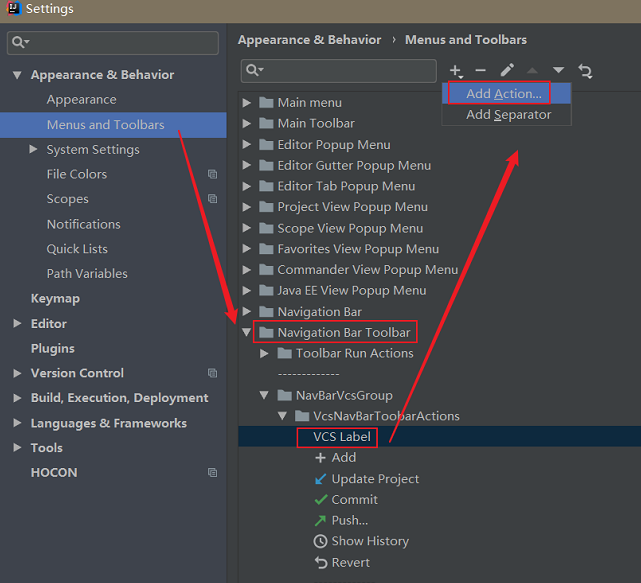The width and height of the screenshot is (641, 583).
Task: Collapse the Appearance & Behavior section
Action: pos(17,75)
